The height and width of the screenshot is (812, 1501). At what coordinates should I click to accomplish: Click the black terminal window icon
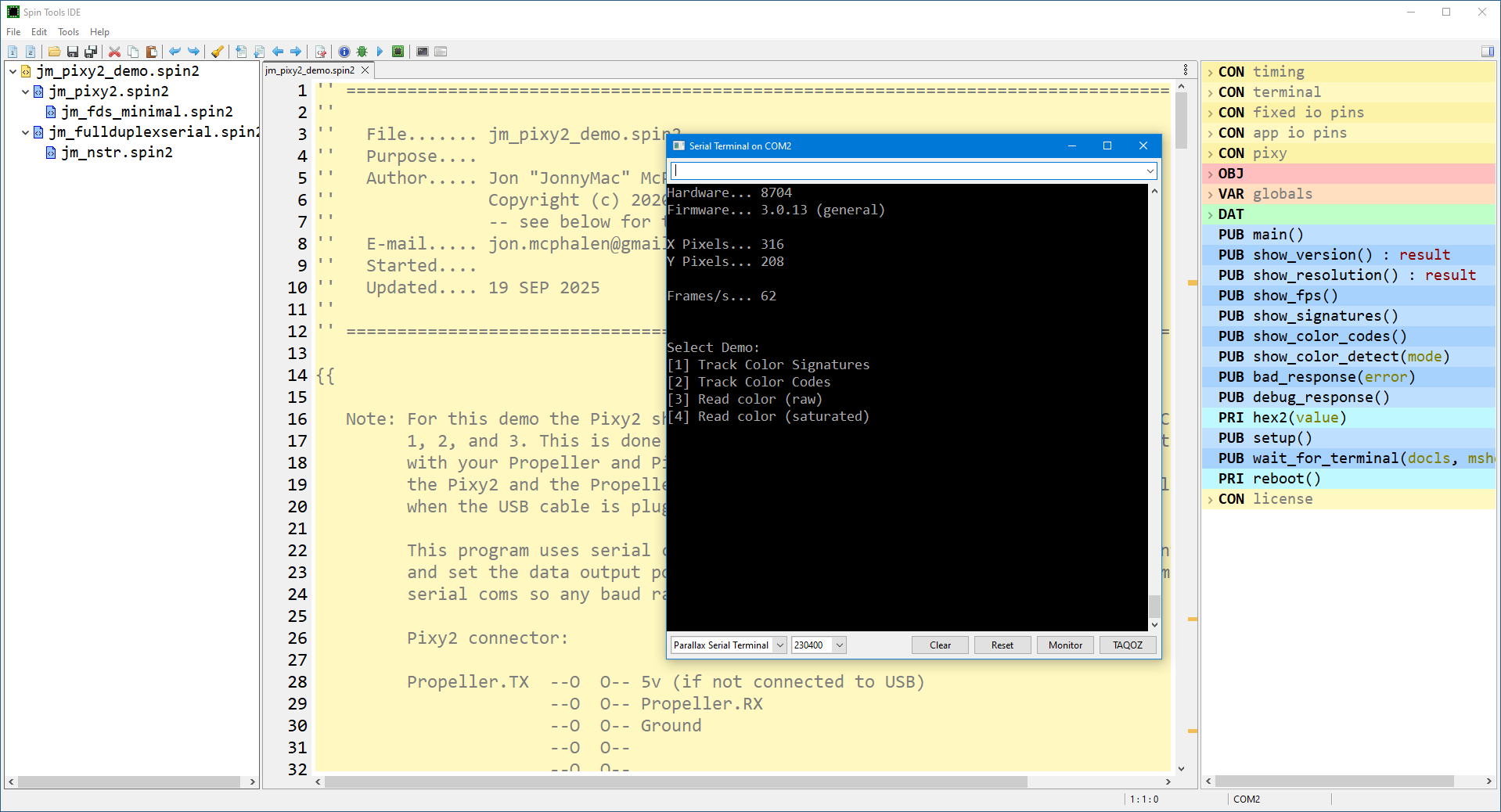coord(423,52)
